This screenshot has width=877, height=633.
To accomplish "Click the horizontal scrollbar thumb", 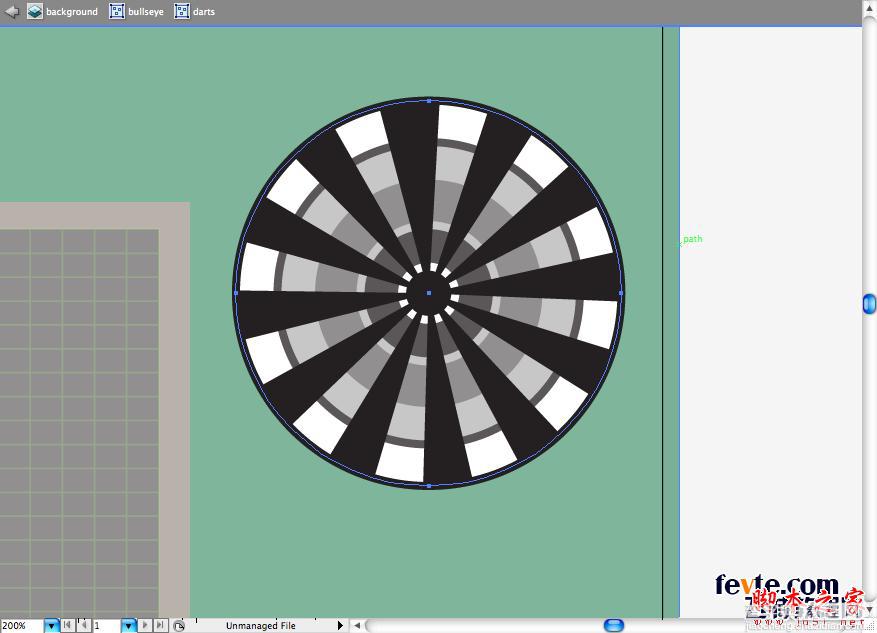I will click(x=614, y=625).
